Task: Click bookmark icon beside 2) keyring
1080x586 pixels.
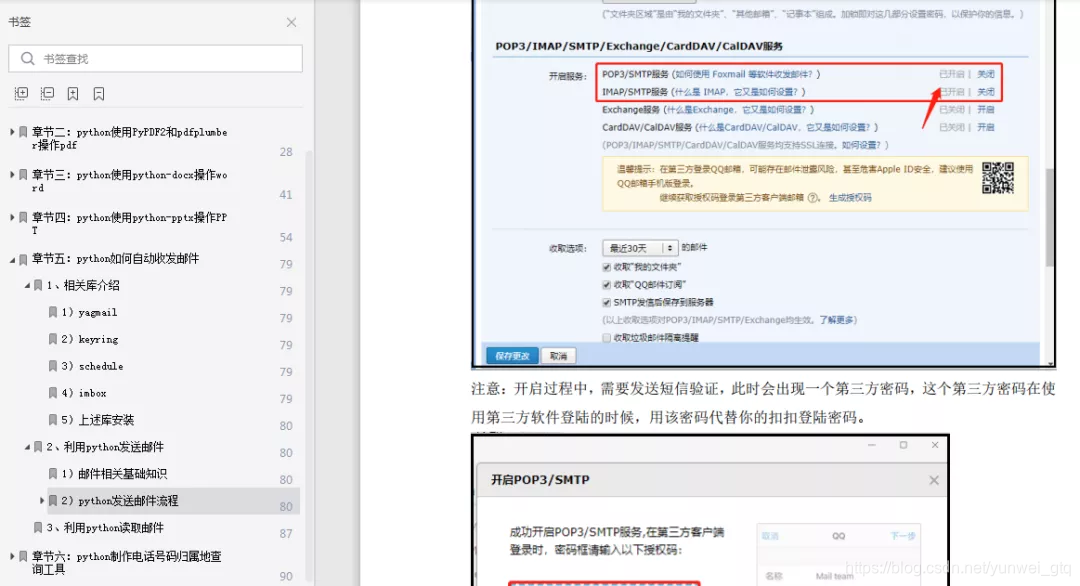Action: [53, 339]
